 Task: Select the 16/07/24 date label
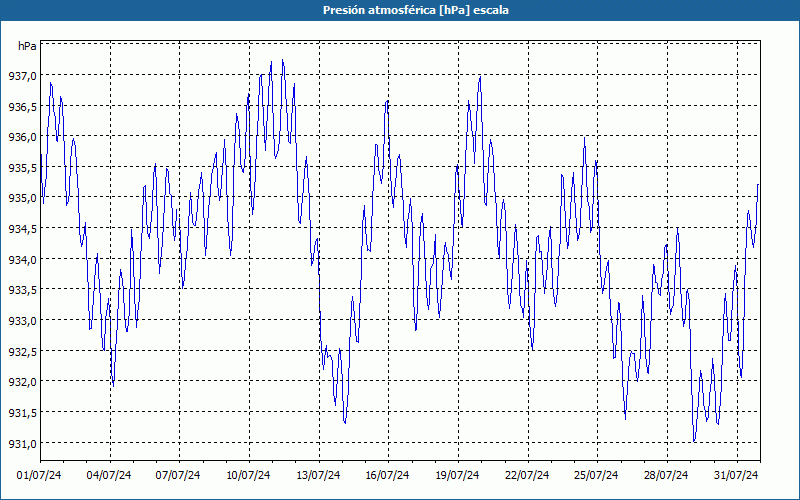[387, 475]
